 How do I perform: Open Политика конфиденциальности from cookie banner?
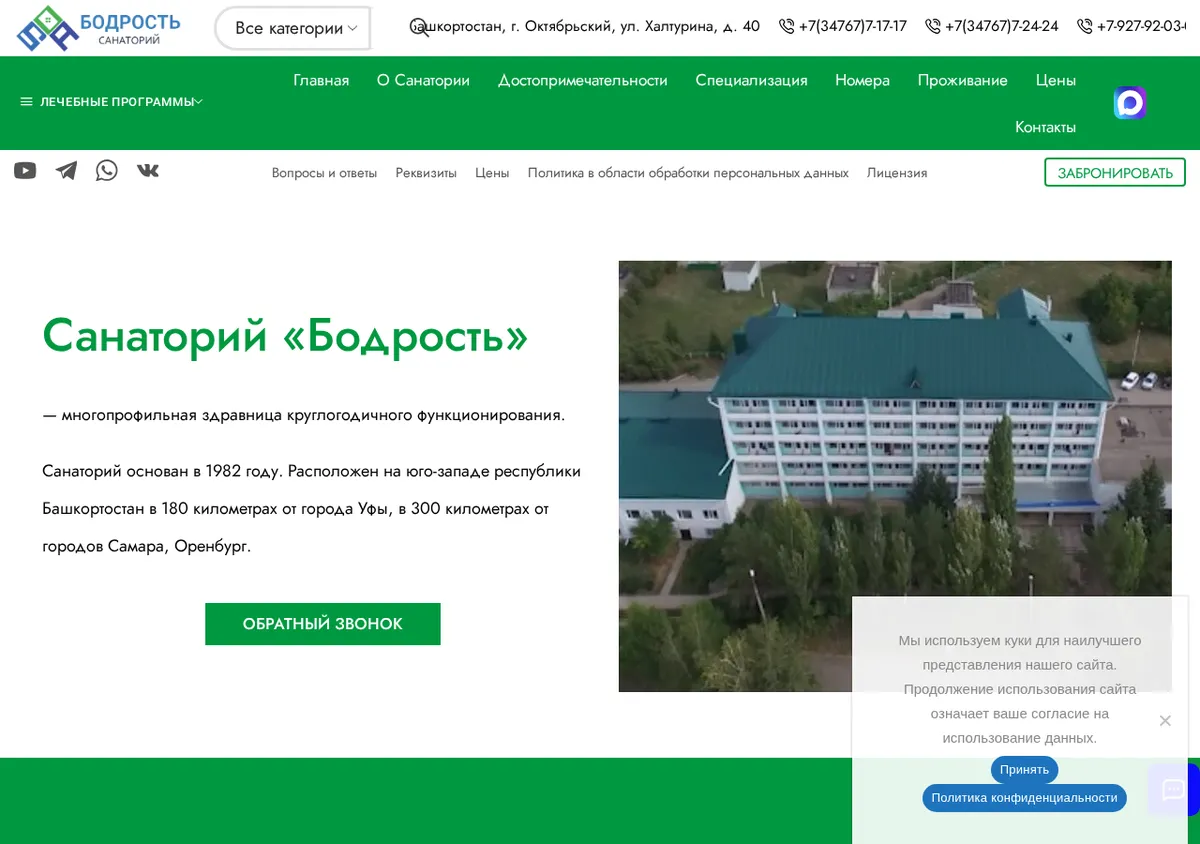pos(1024,798)
